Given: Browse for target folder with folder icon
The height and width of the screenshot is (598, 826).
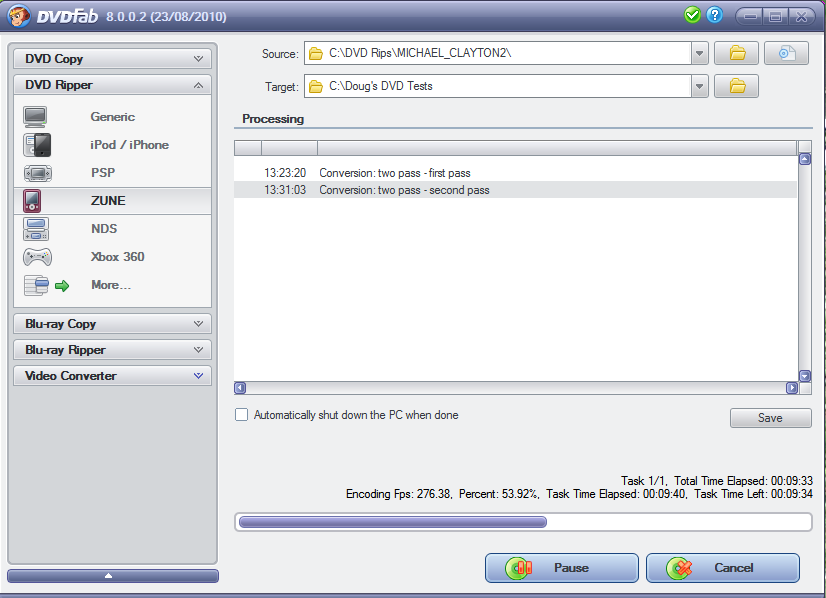Looking at the screenshot, I should 736,86.
